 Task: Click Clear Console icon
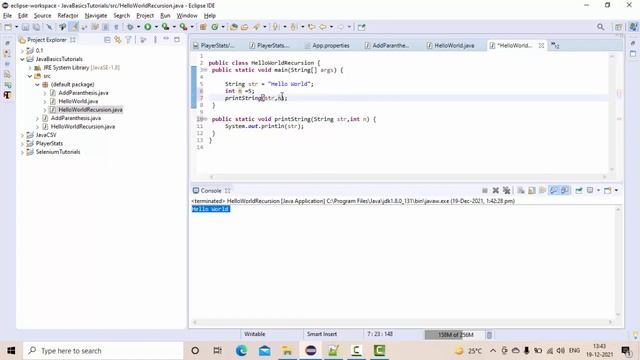[x=521, y=191]
